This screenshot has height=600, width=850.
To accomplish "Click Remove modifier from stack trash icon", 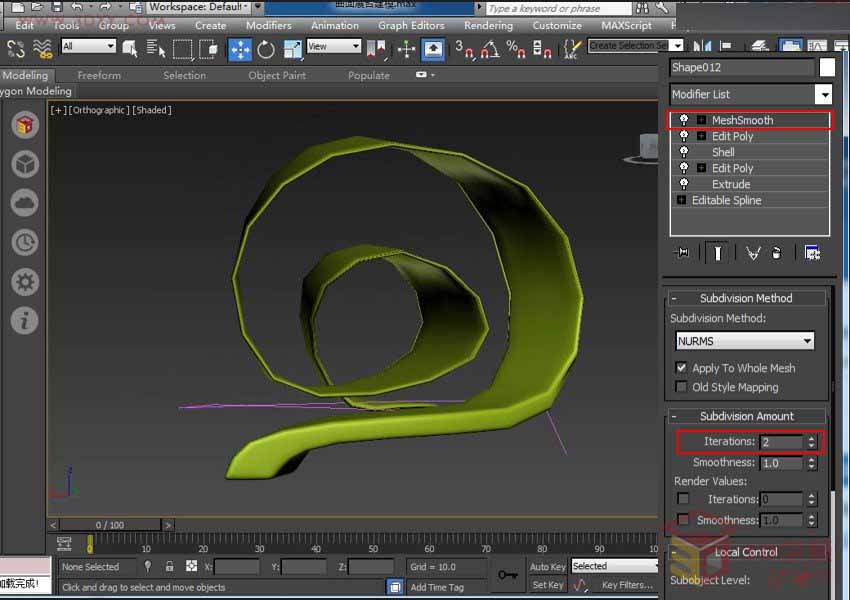I will [777, 253].
